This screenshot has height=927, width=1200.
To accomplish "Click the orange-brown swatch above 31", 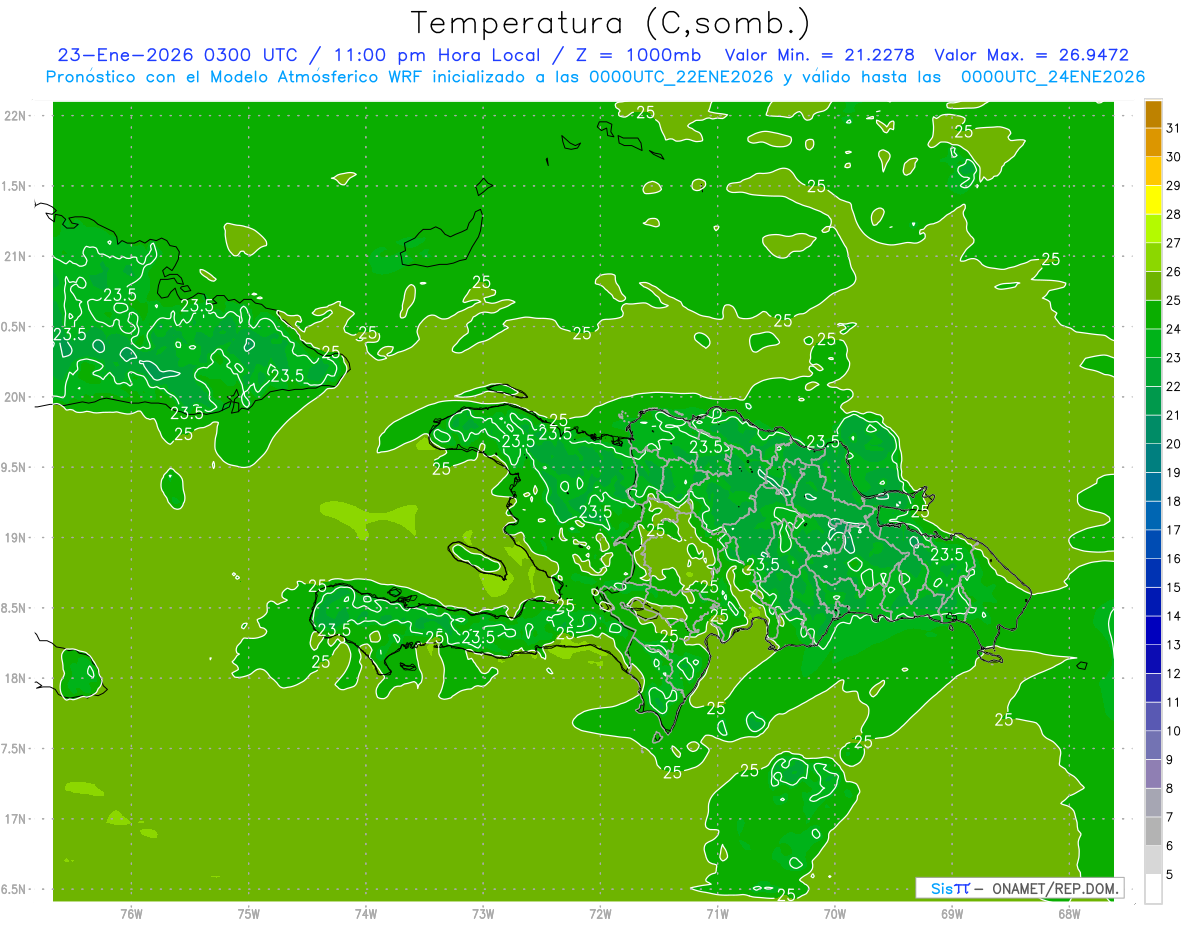I will pyautogui.click(x=1153, y=114).
